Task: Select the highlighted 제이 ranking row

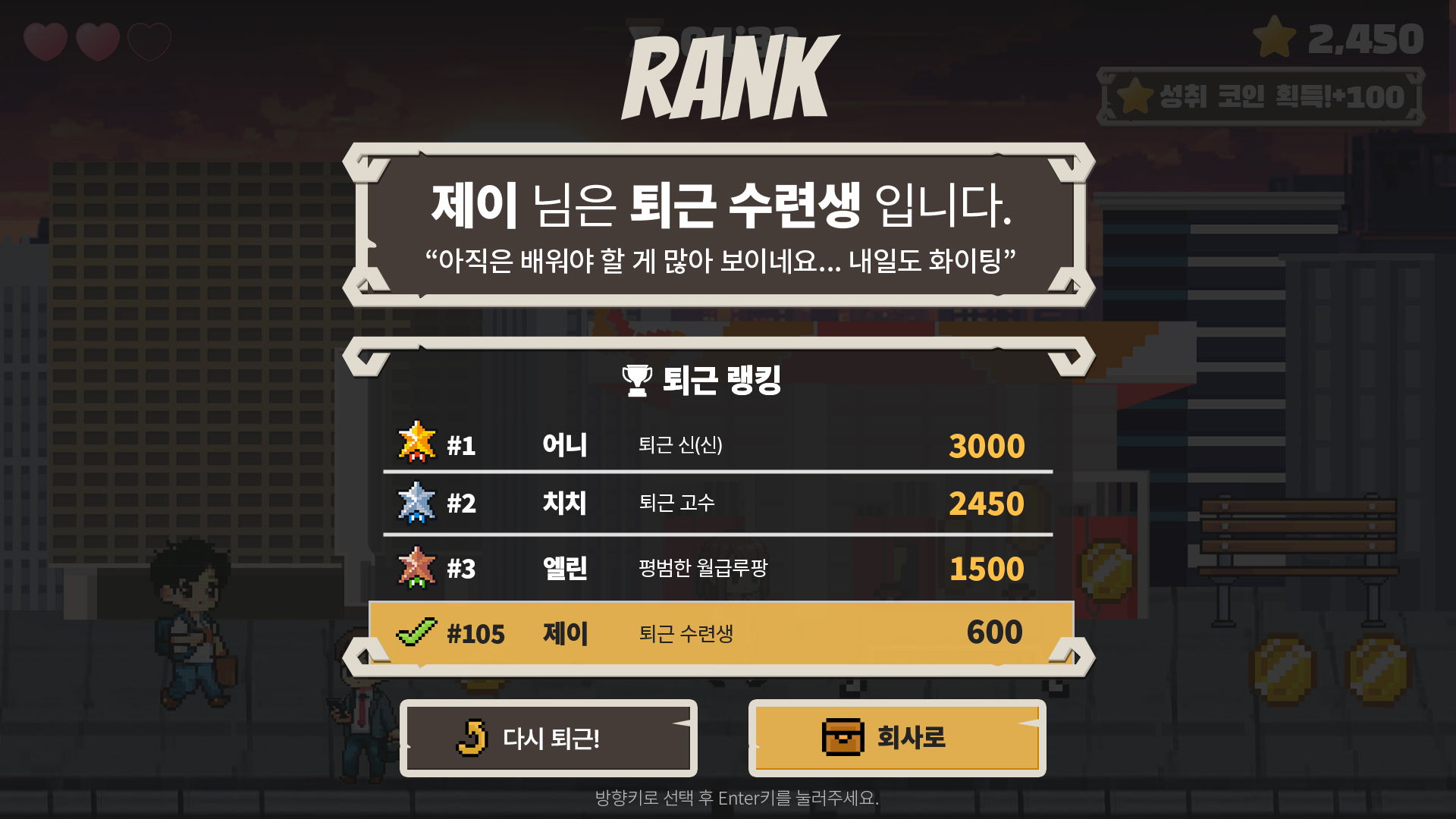Action: [721, 632]
